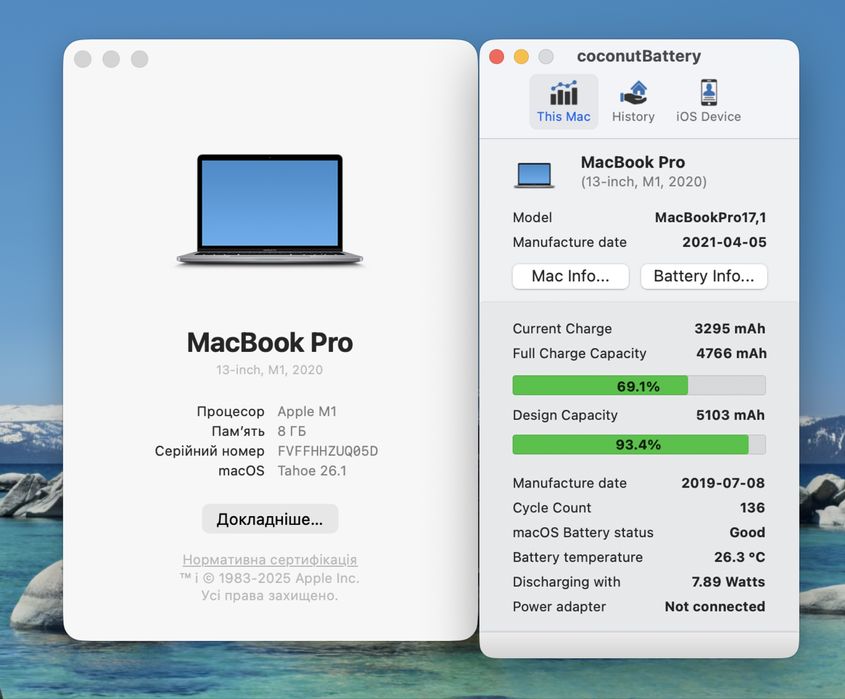Click the Mac manufacture date 2021-04-05
The width and height of the screenshot is (845, 699).
pos(724,242)
